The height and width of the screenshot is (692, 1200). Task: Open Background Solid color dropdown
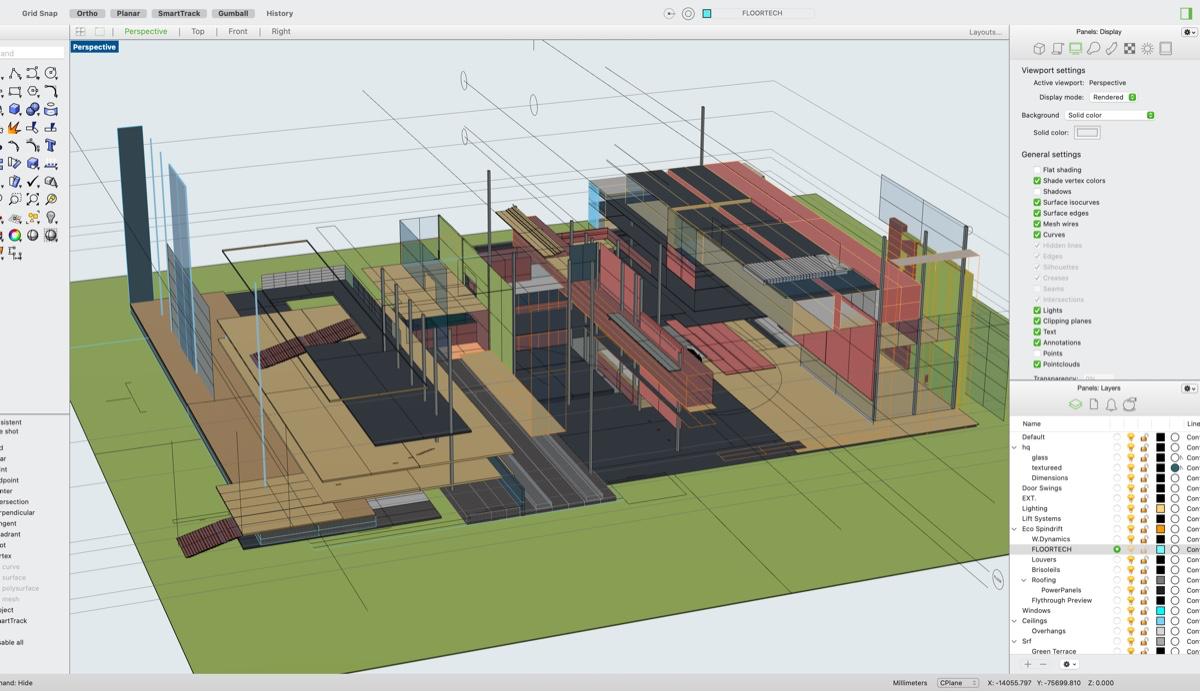coord(1110,115)
